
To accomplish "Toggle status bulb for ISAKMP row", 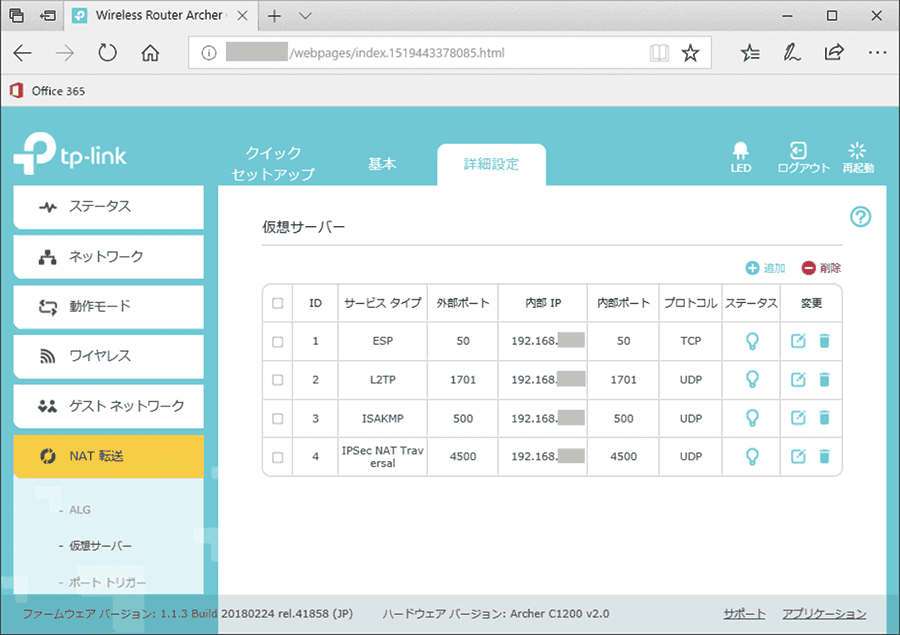I will coord(752,418).
